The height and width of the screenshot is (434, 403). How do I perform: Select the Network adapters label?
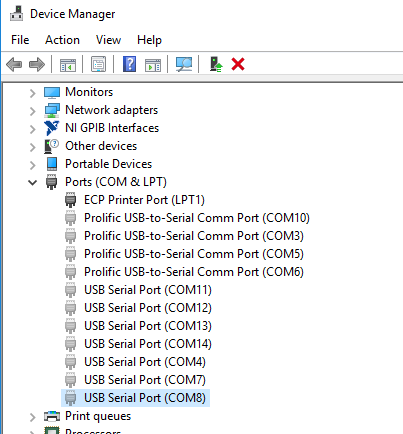[111, 110]
